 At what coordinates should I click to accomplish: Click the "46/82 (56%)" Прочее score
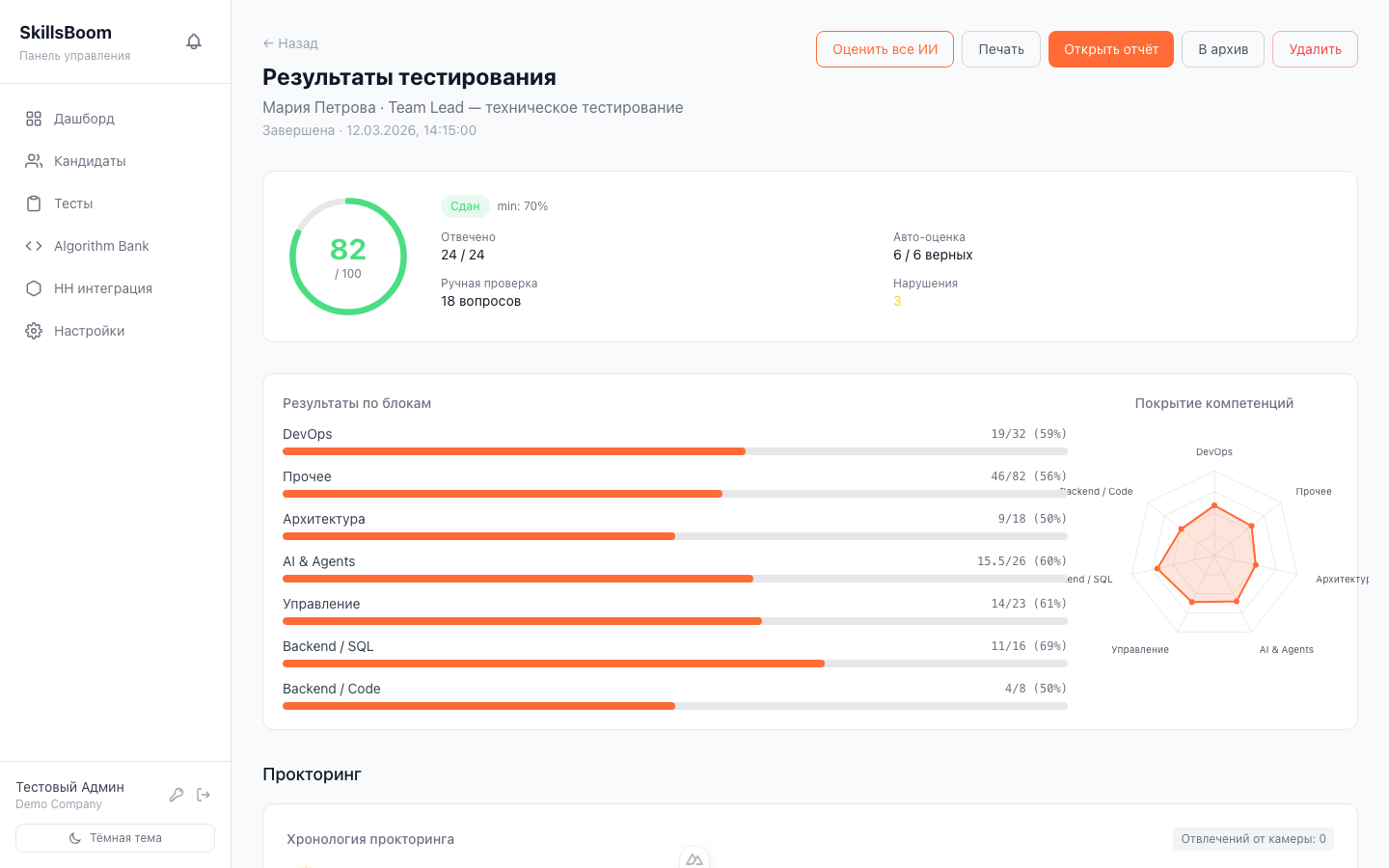1029,476
